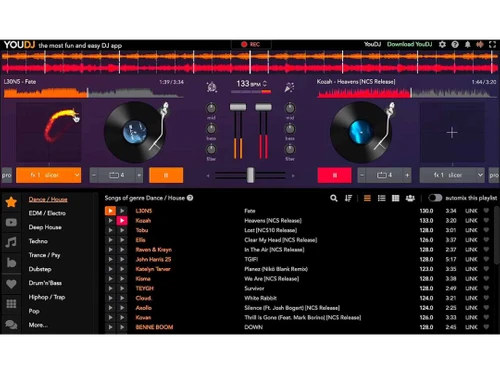
Task: Select EDM / Electro genre
Action: pyautogui.click(x=47, y=213)
